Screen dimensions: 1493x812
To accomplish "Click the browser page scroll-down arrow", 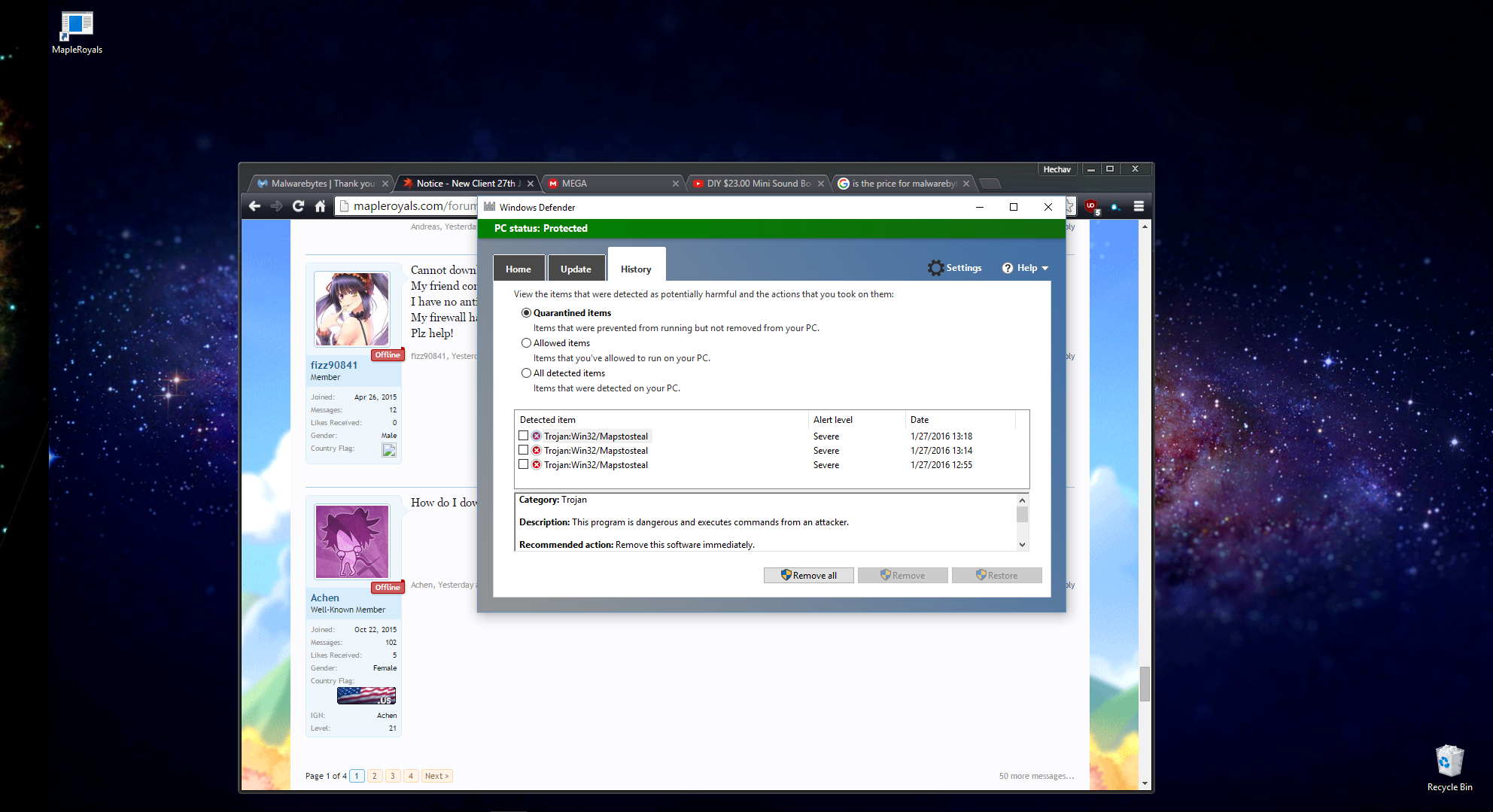I will (1145, 783).
